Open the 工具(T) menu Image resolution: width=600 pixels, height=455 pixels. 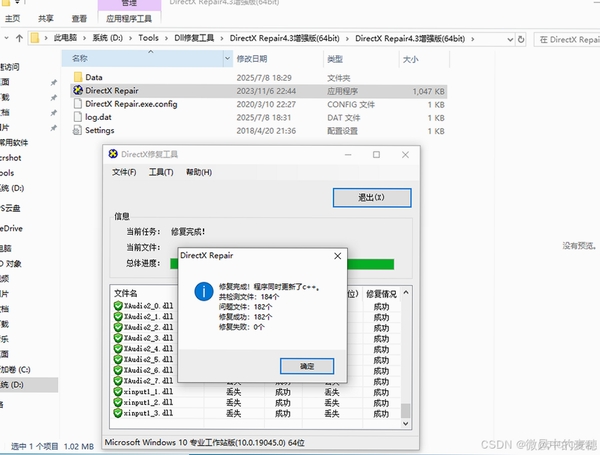click(x=161, y=172)
